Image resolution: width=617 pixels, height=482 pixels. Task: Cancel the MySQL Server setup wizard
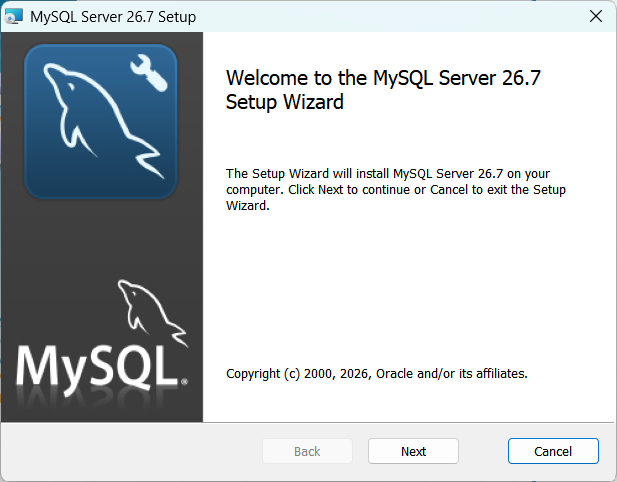[x=553, y=451]
